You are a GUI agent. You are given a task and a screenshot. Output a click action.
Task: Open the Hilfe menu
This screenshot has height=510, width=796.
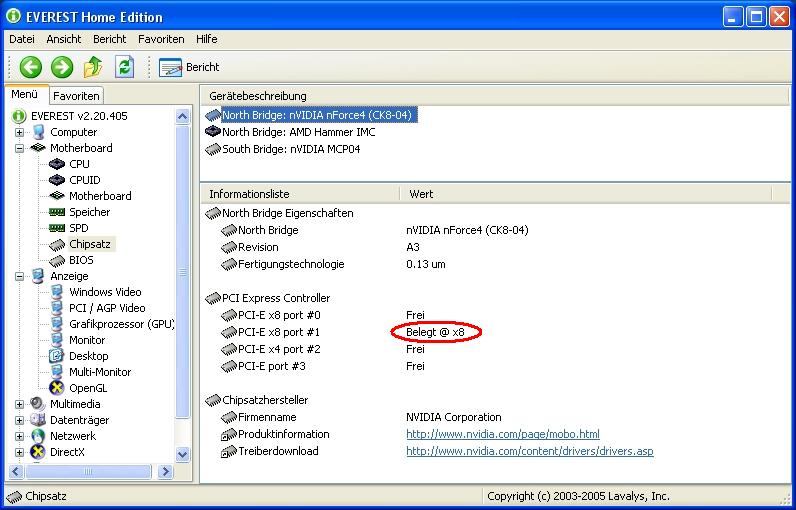(207, 39)
